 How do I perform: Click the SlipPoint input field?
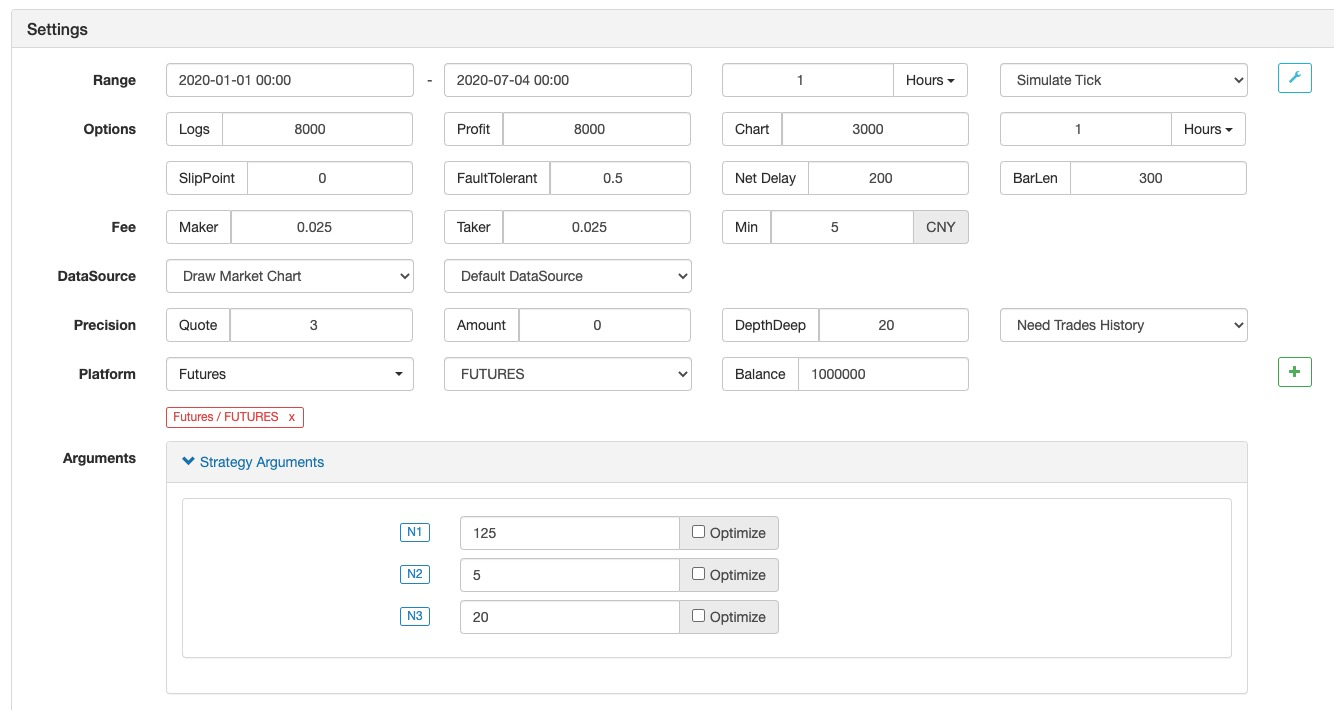click(329, 178)
